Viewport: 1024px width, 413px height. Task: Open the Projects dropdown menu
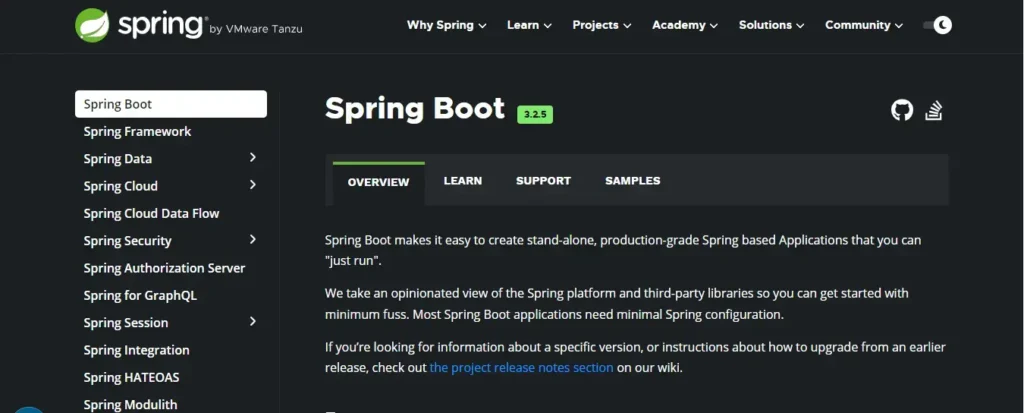click(601, 25)
